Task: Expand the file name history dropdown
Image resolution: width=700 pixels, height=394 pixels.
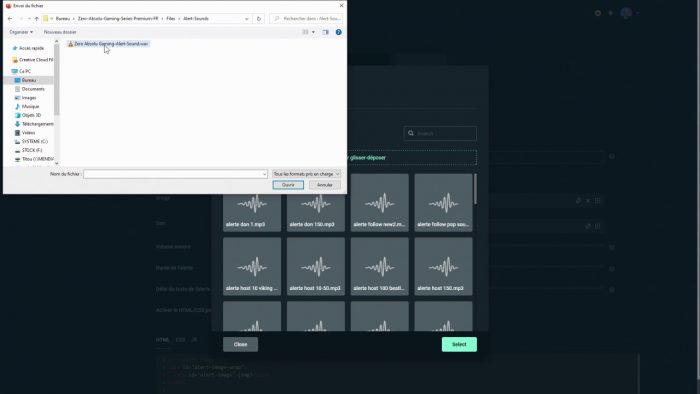Action: pyautogui.click(x=264, y=174)
